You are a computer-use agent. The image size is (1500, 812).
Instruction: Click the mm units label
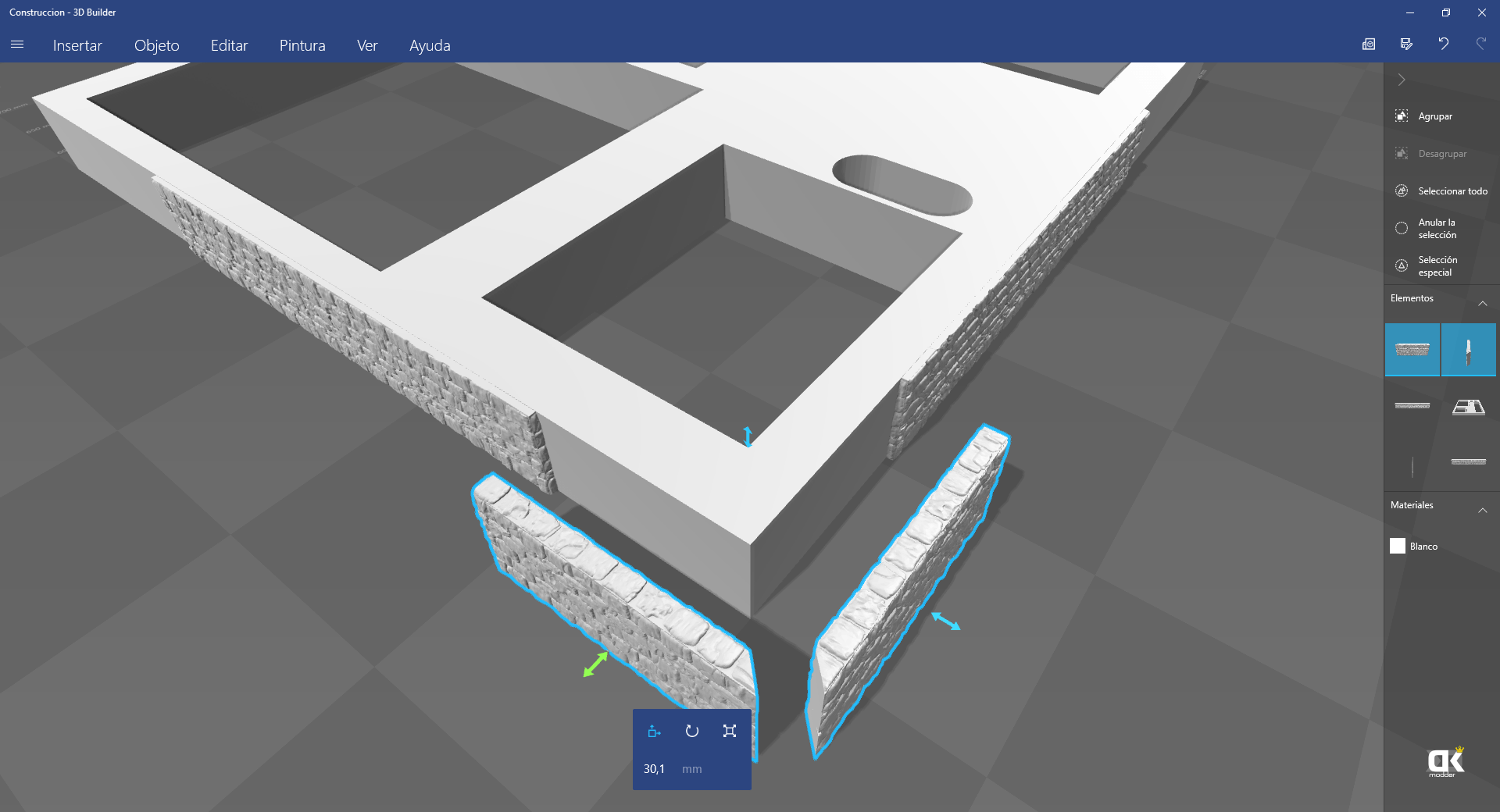(691, 769)
